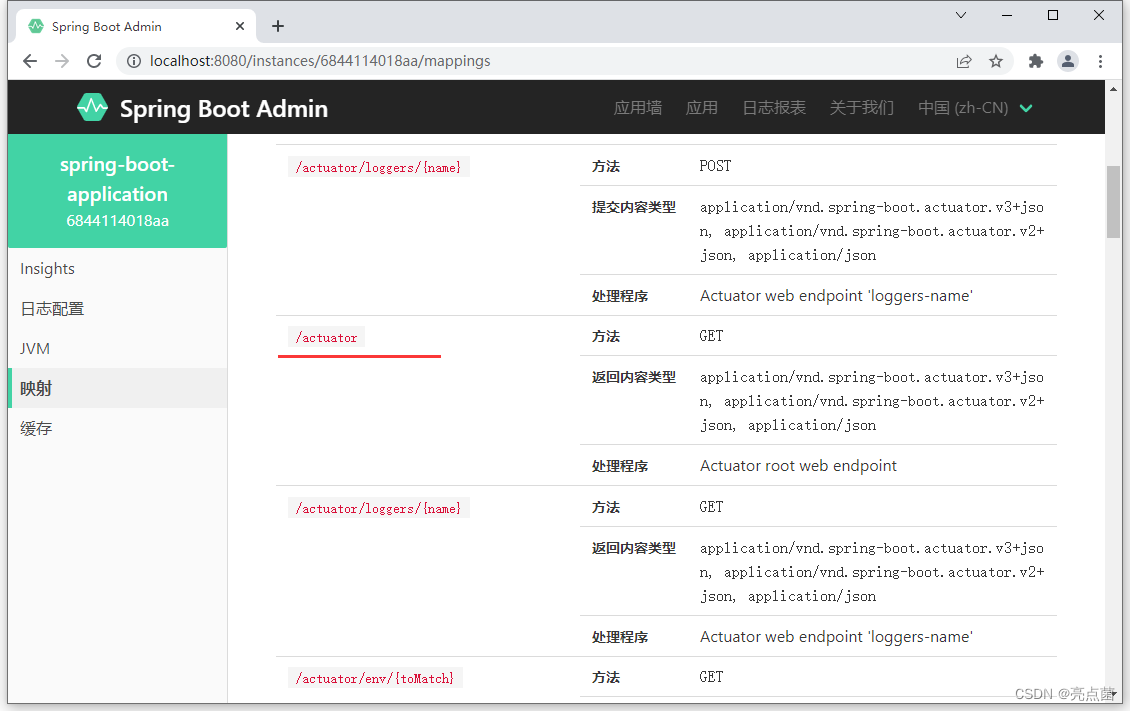Open the Chrome three-dot menu

pyautogui.click(x=1100, y=61)
